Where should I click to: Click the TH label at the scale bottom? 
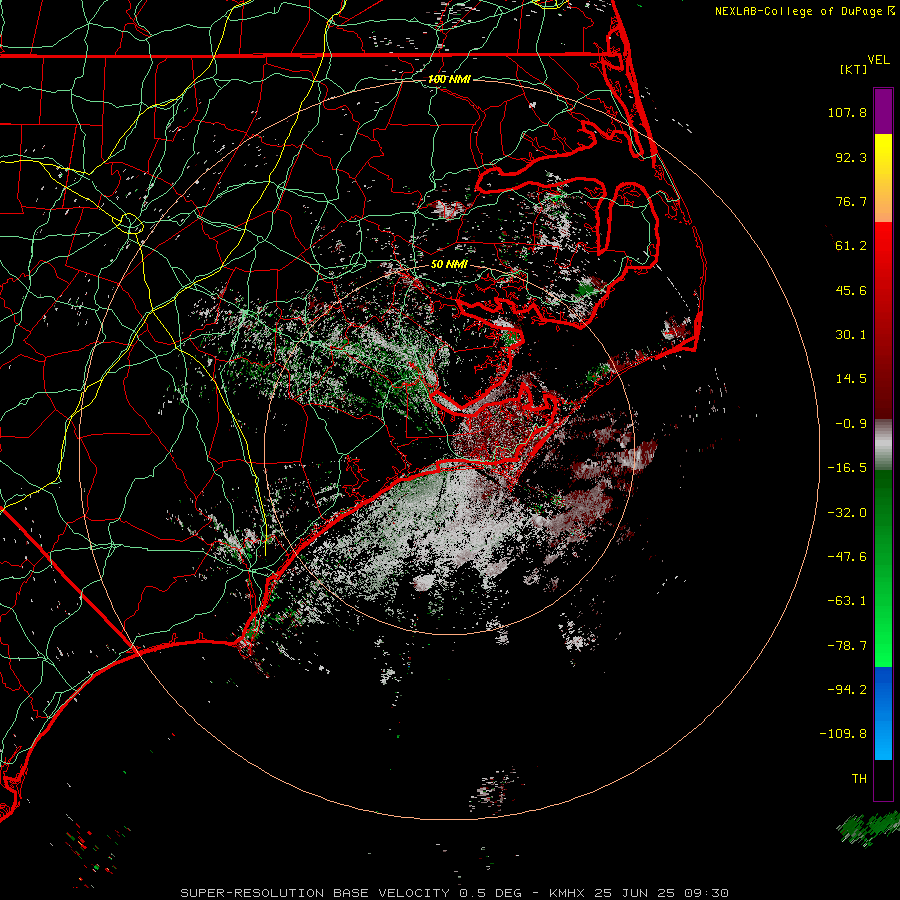859,779
